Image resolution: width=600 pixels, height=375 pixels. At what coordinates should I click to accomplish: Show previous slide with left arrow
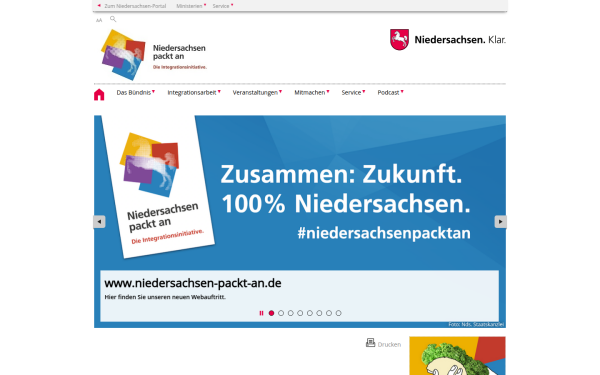pyautogui.click(x=99, y=222)
